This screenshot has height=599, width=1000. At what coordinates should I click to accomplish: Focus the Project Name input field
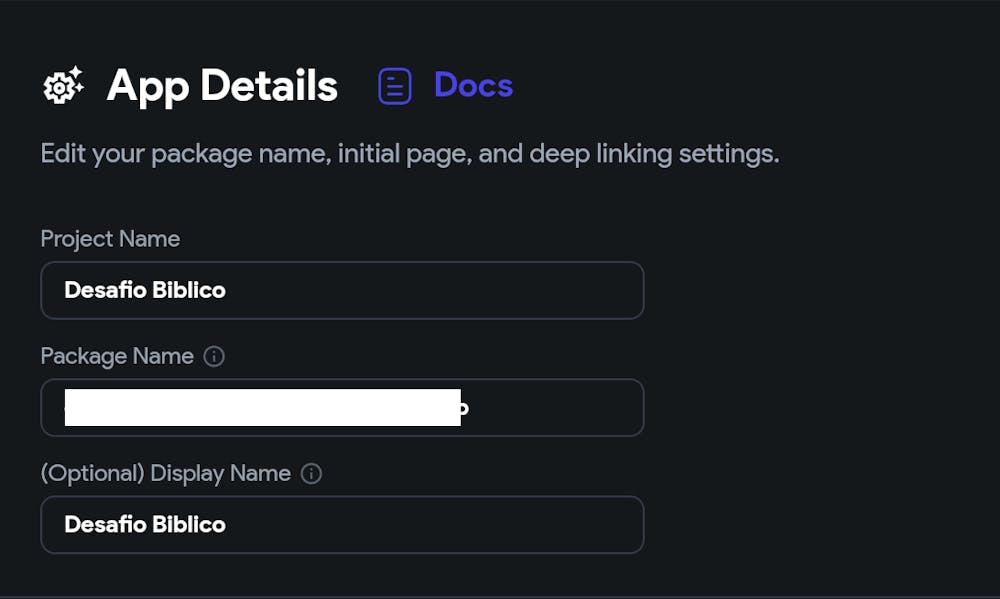[x=342, y=290]
